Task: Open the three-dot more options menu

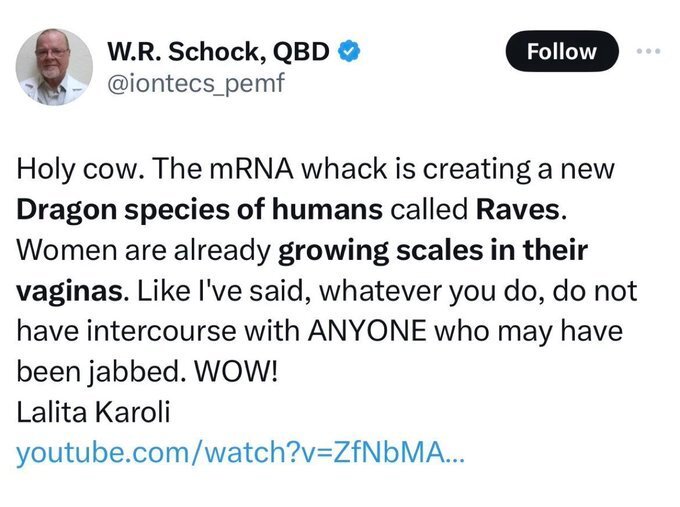Action: (652, 52)
